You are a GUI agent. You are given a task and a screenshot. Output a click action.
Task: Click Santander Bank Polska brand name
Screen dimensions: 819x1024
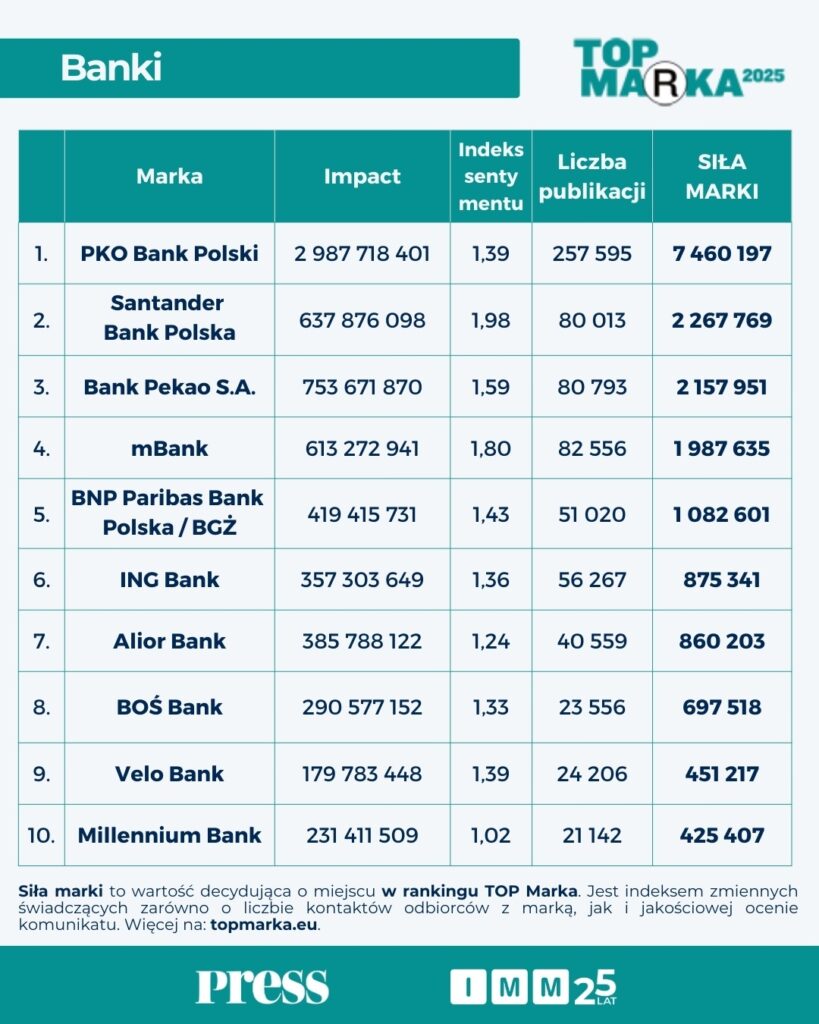pyautogui.click(x=169, y=318)
